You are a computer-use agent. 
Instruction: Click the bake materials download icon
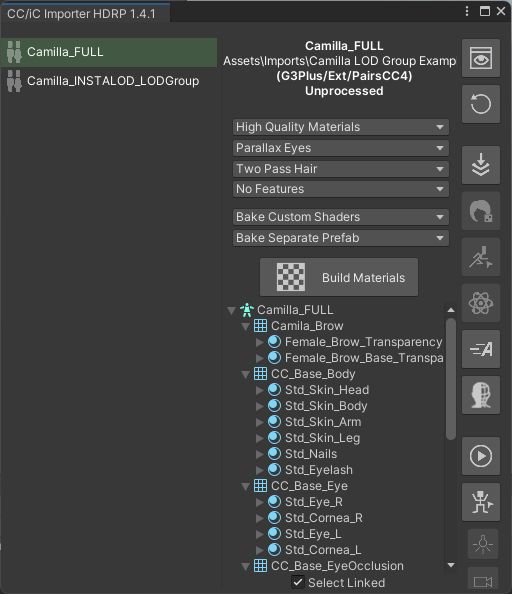click(x=481, y=165)
